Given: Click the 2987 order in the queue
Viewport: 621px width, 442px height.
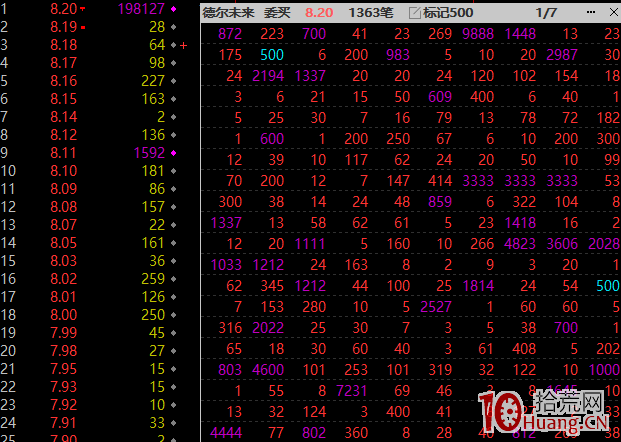Looking at the screenshot, I should pyautogui.click(x=562, y=55).
